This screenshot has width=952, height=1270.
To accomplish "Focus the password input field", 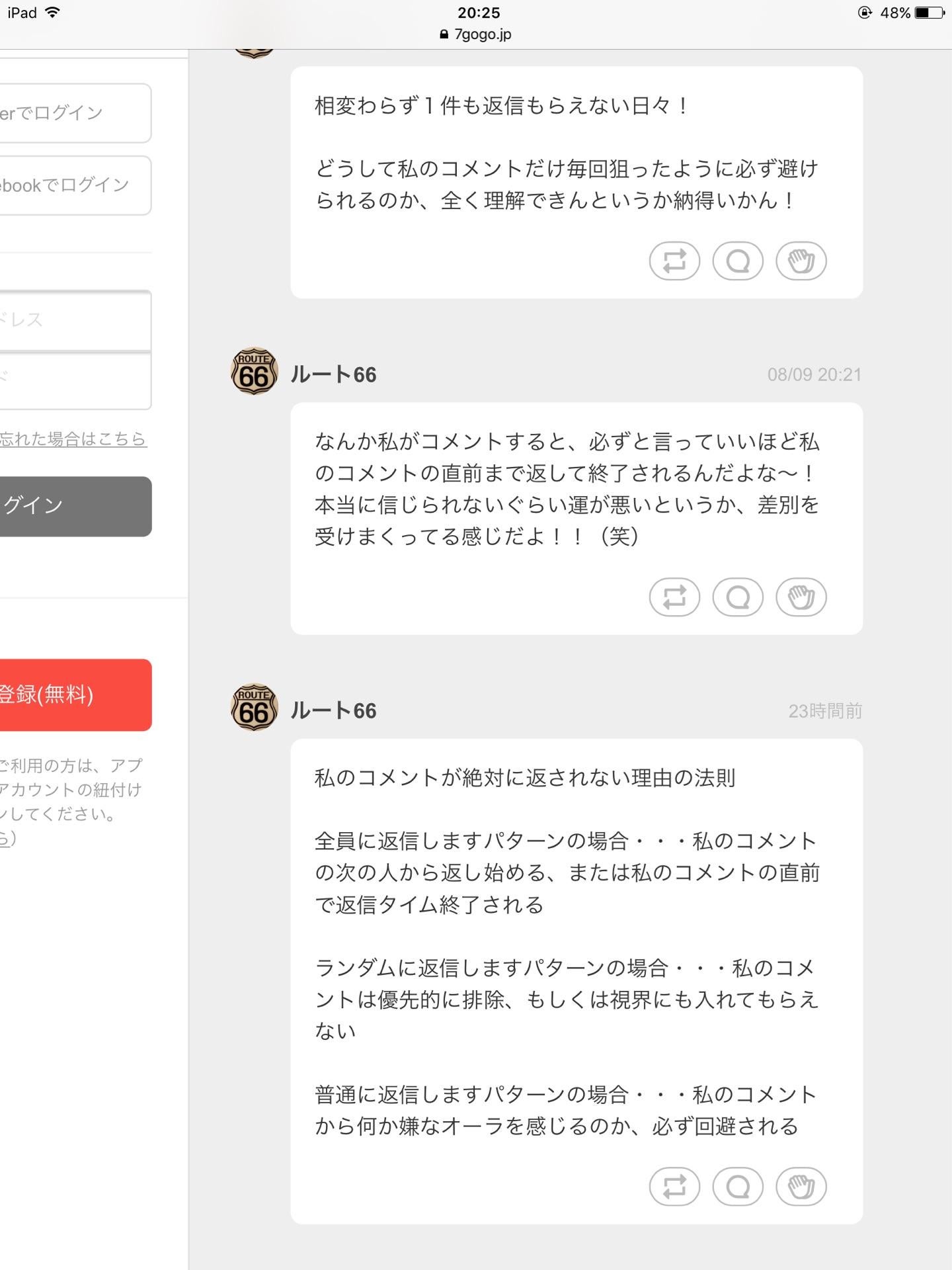I will 75,380.
